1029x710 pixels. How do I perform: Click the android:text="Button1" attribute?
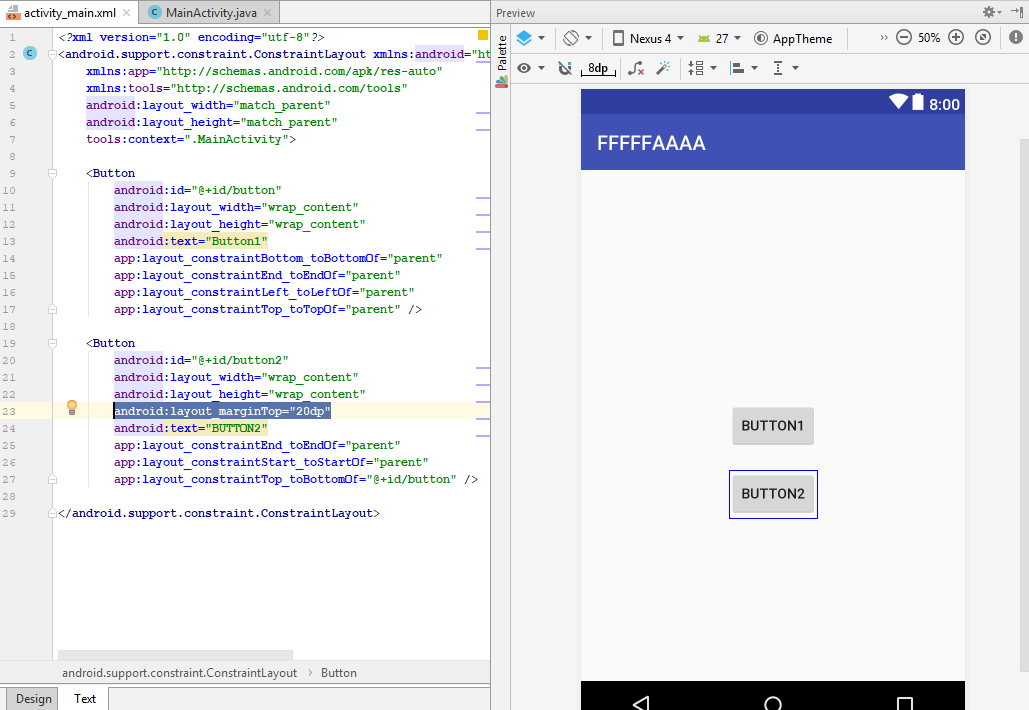click(190, 241)
